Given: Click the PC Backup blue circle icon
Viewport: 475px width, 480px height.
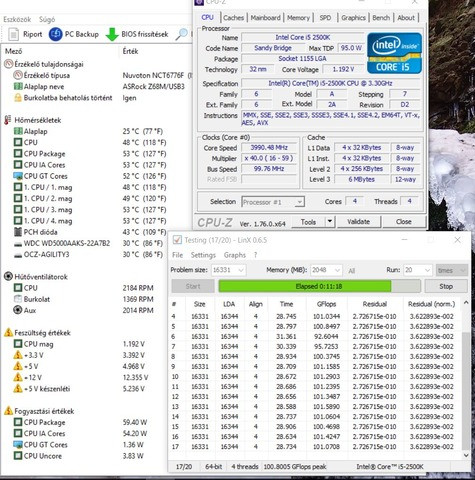Looking at the screenshot, I should pyautogui.click(x=56, y=34).
